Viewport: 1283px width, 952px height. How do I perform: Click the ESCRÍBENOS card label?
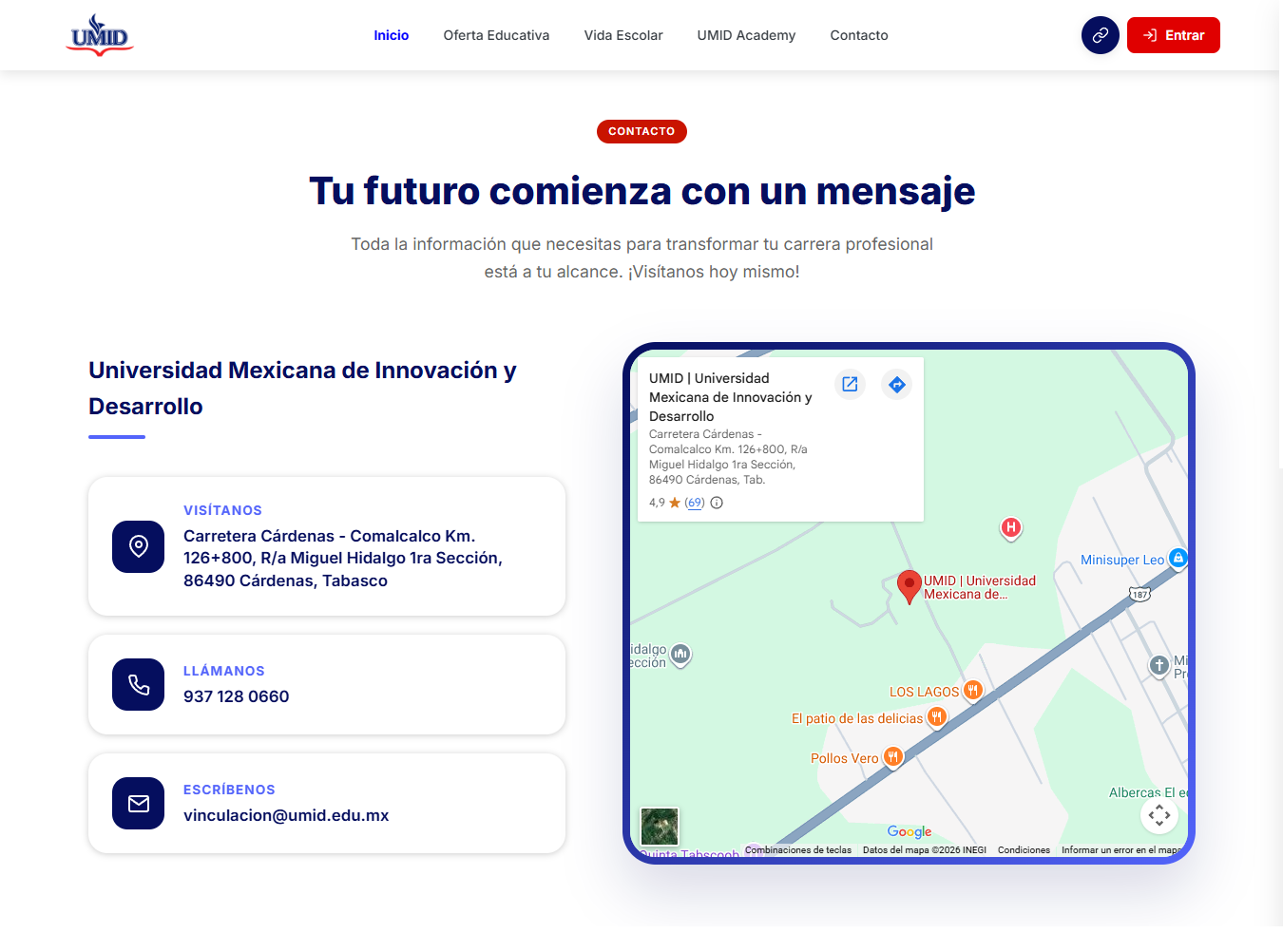coord(229,790)
